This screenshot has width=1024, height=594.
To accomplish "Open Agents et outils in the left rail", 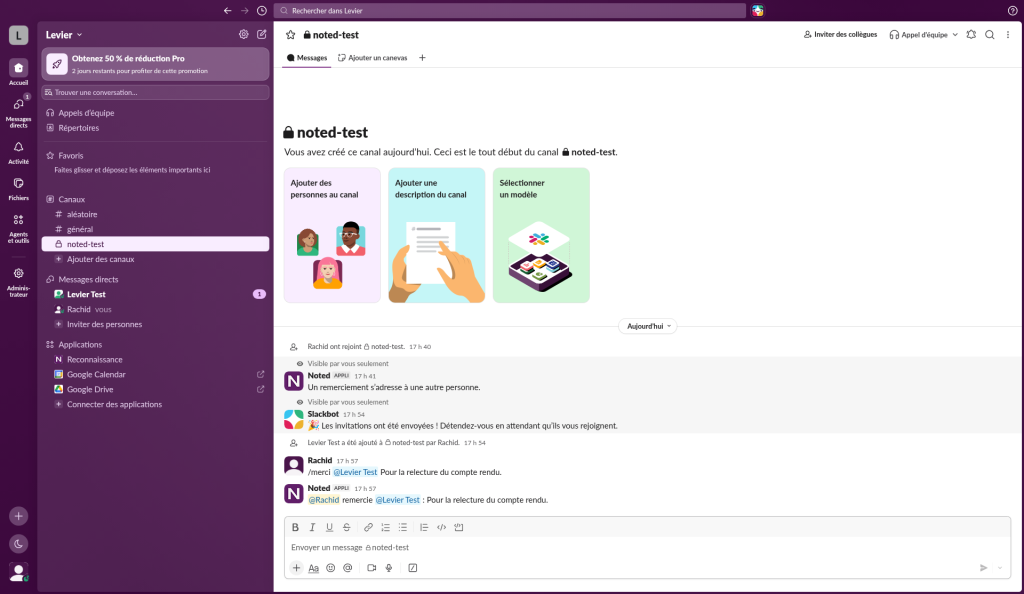I will coord(18,228).
